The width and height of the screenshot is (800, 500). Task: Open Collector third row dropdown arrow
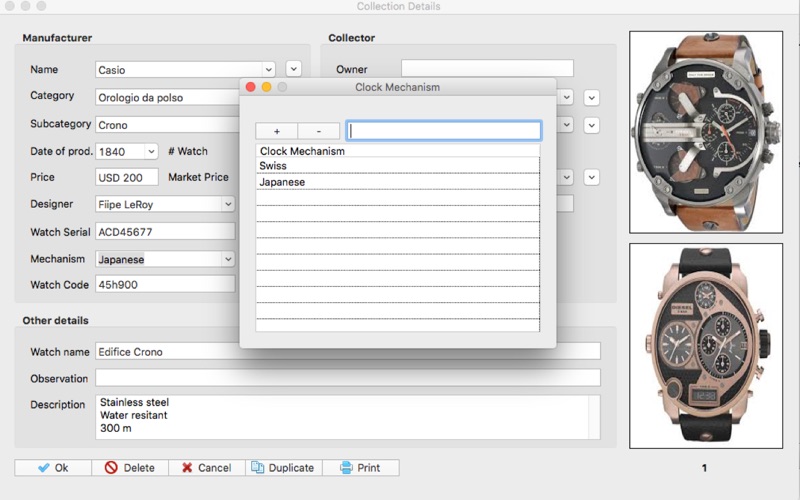(566, 125)
